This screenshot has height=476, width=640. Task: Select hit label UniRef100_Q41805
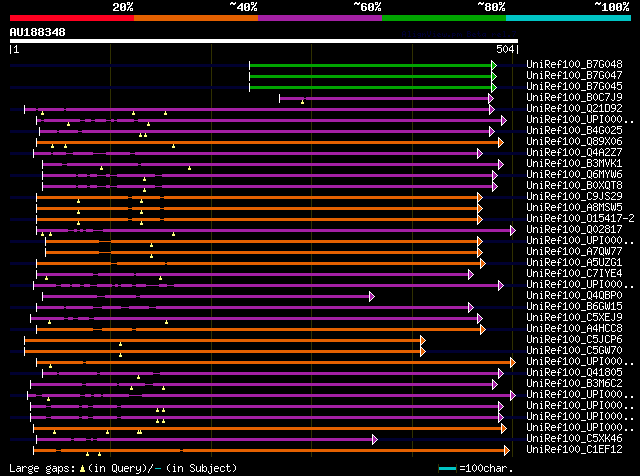[x=574, y=373]
